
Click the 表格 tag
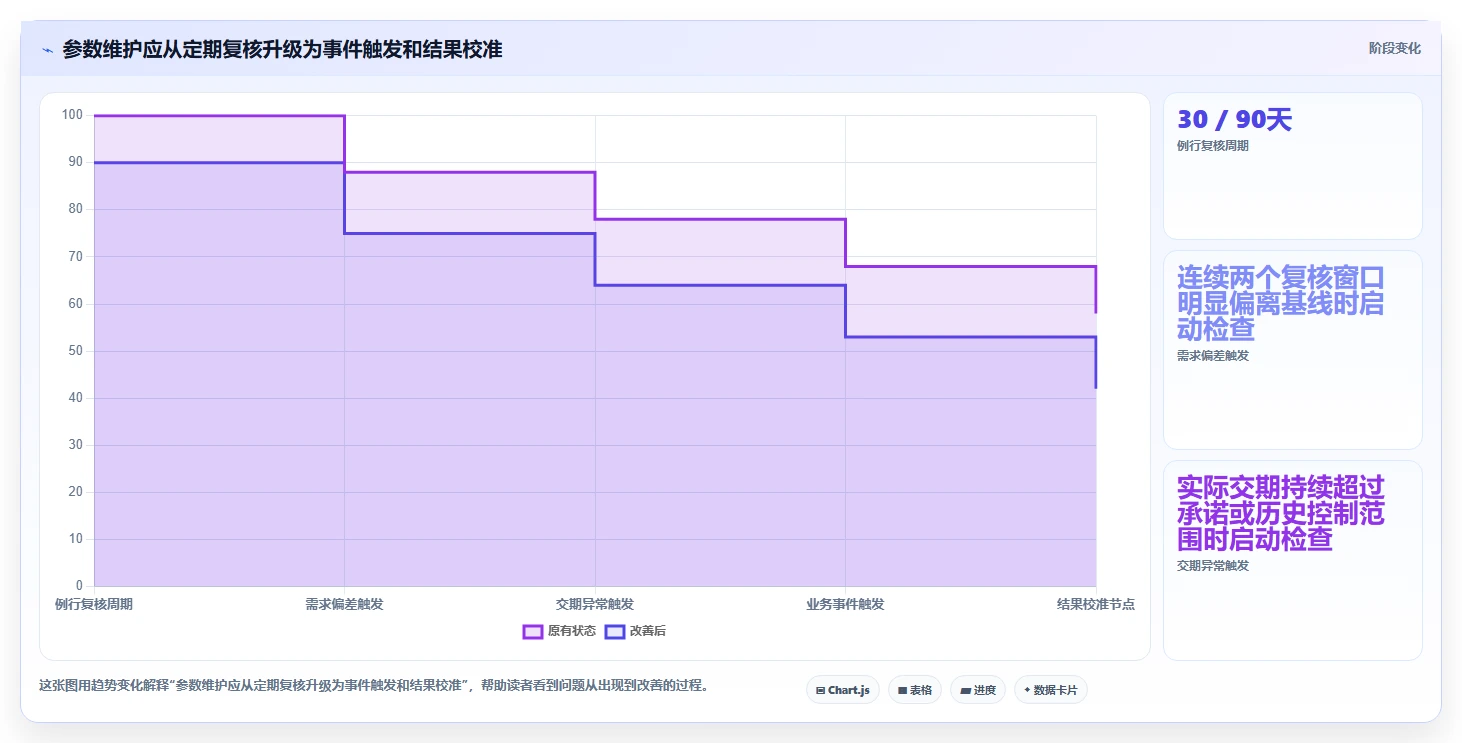tap(914, 690)
